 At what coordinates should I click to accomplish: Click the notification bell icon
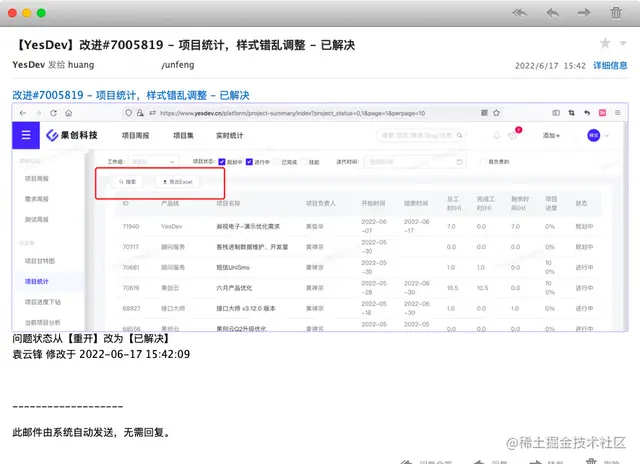coord(497,135)
